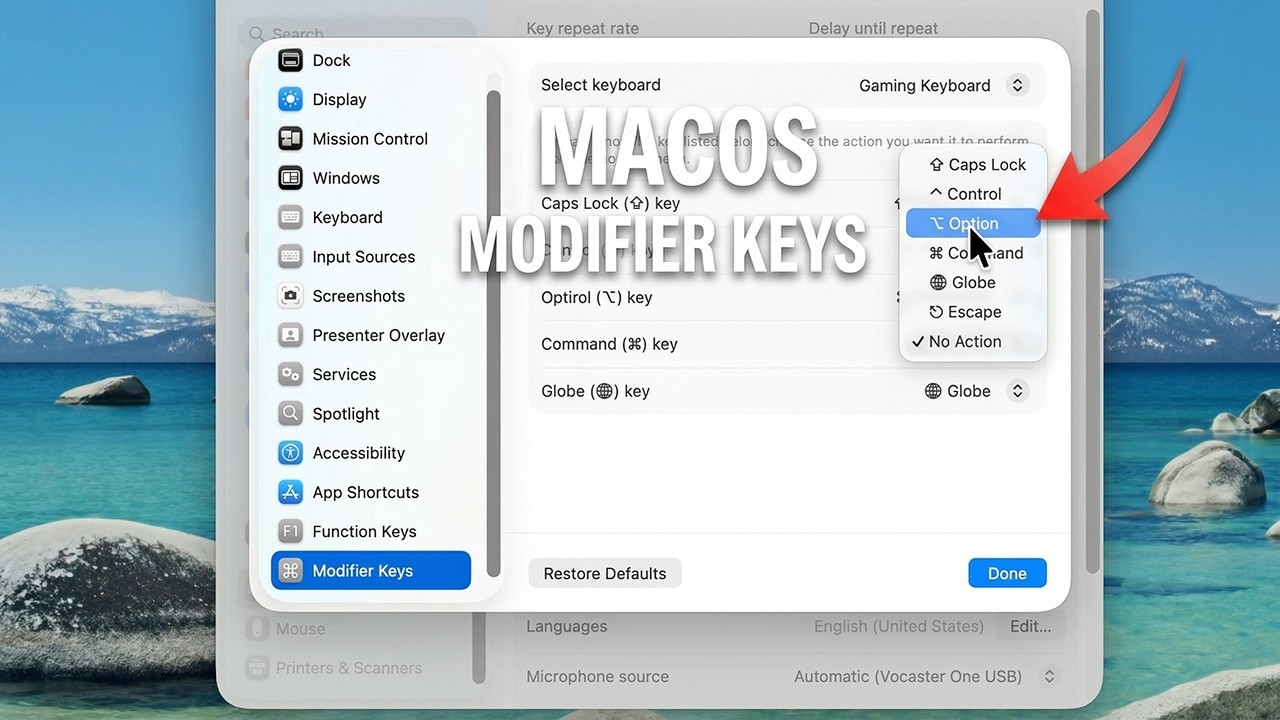Screen dimensions: 1280x720
Task: Click the App Shortcuts icon
Action: [290, 492]
